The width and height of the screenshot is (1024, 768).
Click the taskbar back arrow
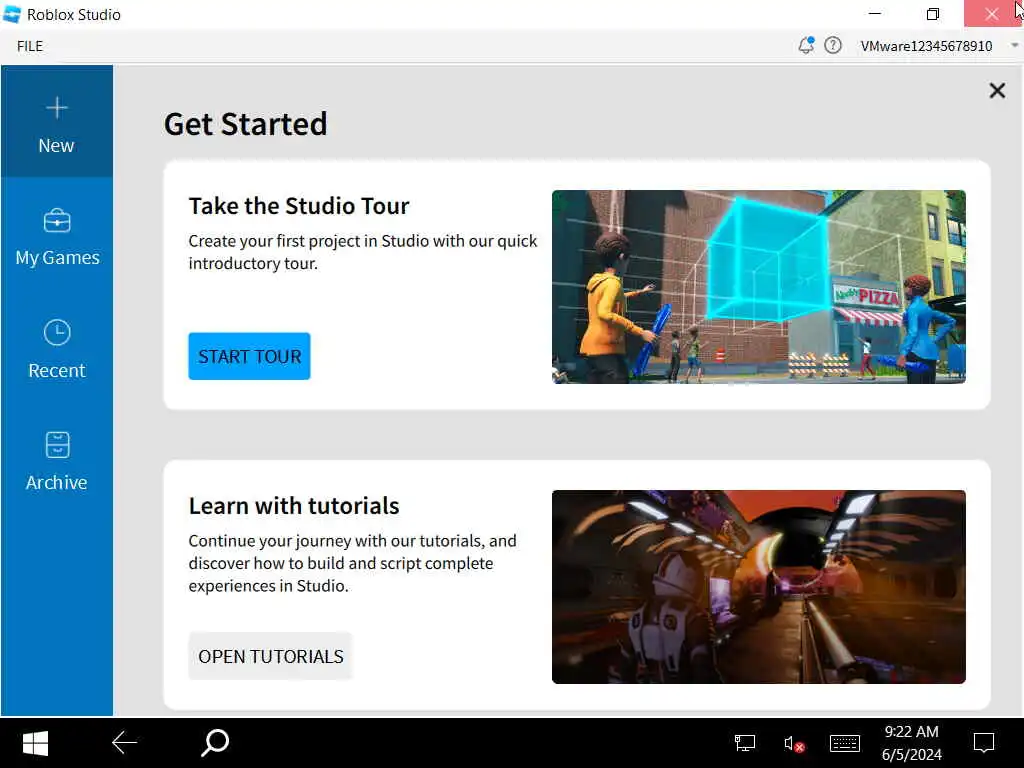coord(124,743)
